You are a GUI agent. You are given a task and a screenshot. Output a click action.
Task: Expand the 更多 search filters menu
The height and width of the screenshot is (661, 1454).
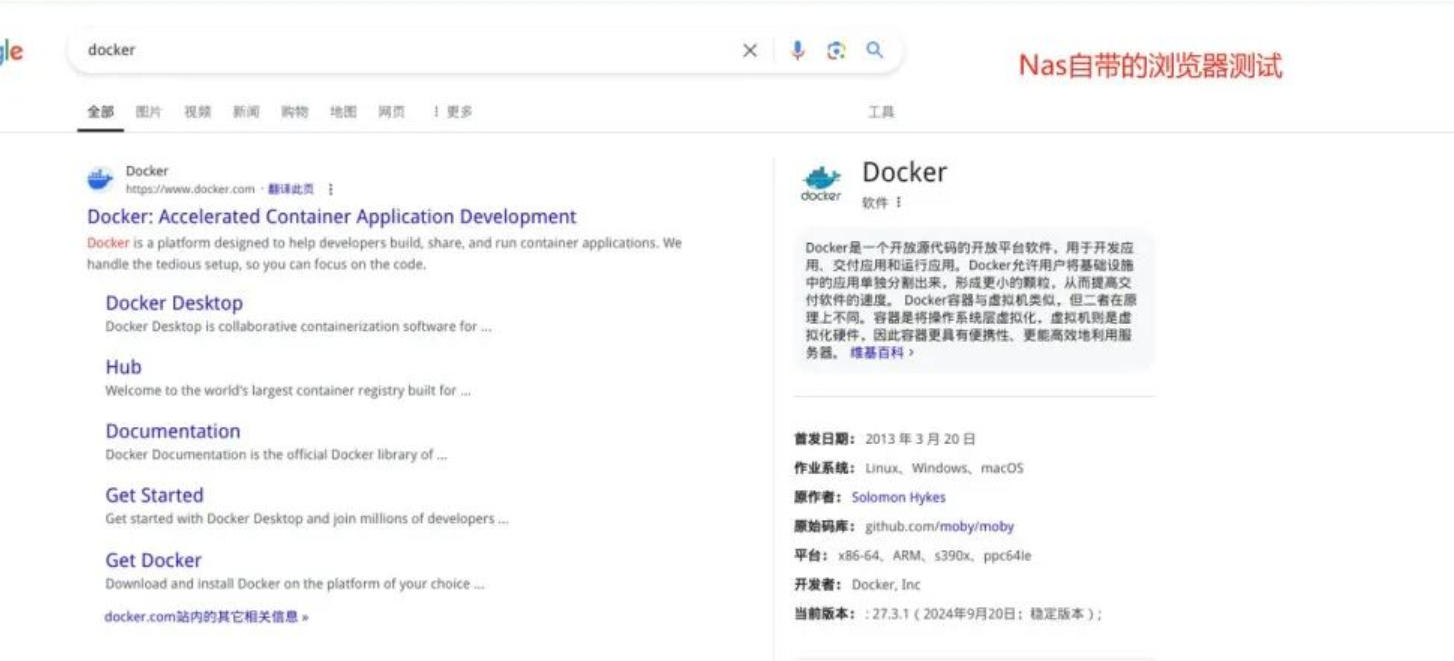[452, 112]
